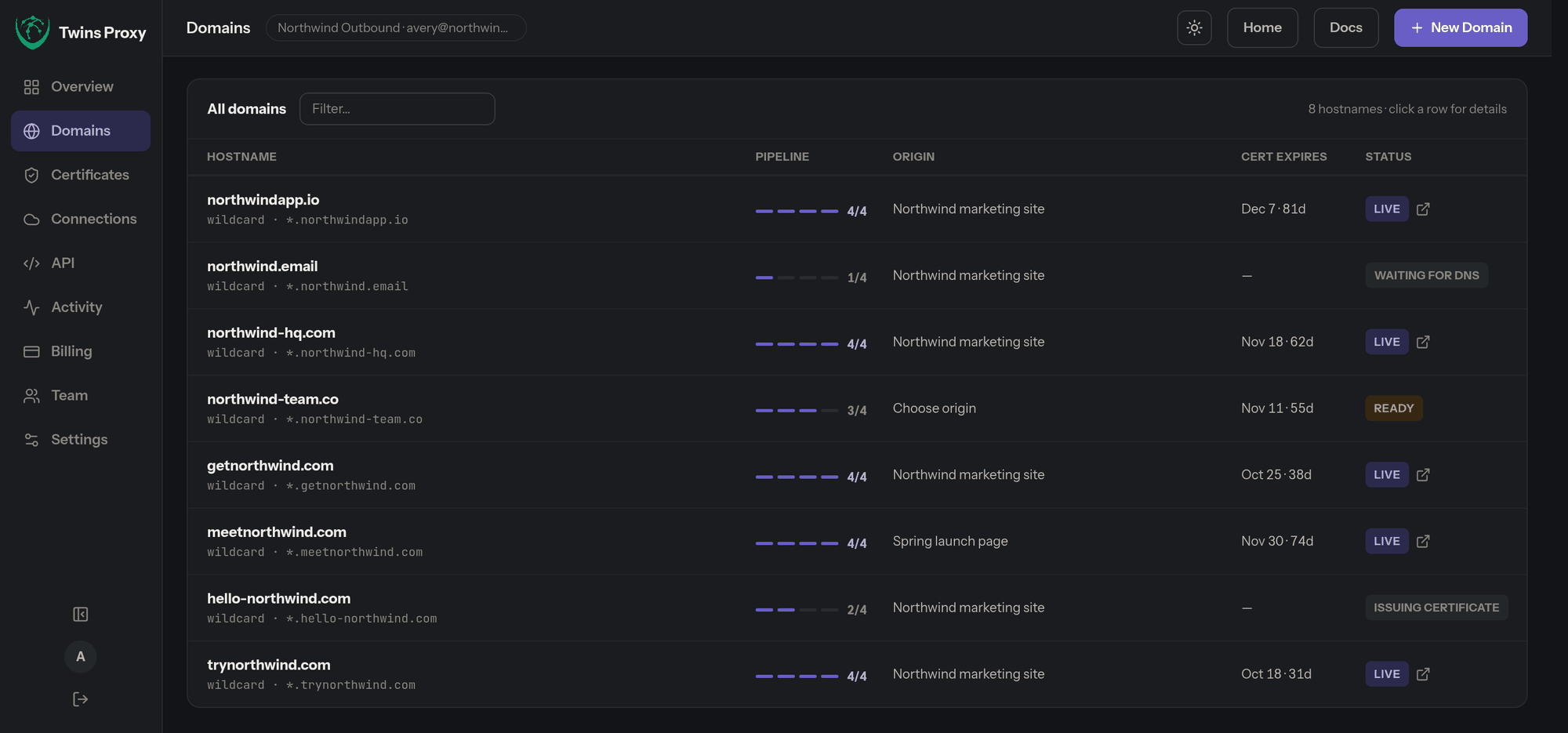The height and width of the screenshot is (733, 1568).
Task: Open external link for getnorthwind.com
Action: pos(1423,474)
